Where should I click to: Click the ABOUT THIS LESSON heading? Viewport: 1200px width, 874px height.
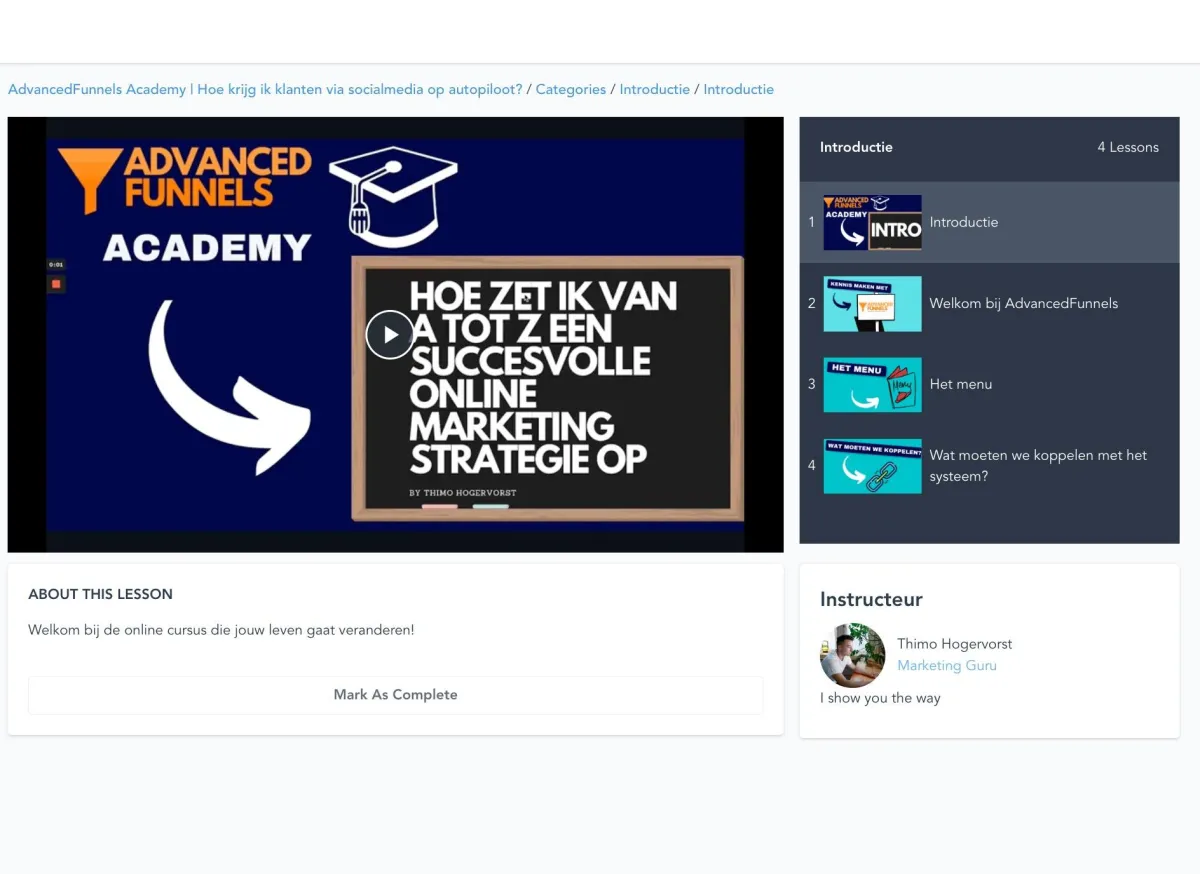100,594
